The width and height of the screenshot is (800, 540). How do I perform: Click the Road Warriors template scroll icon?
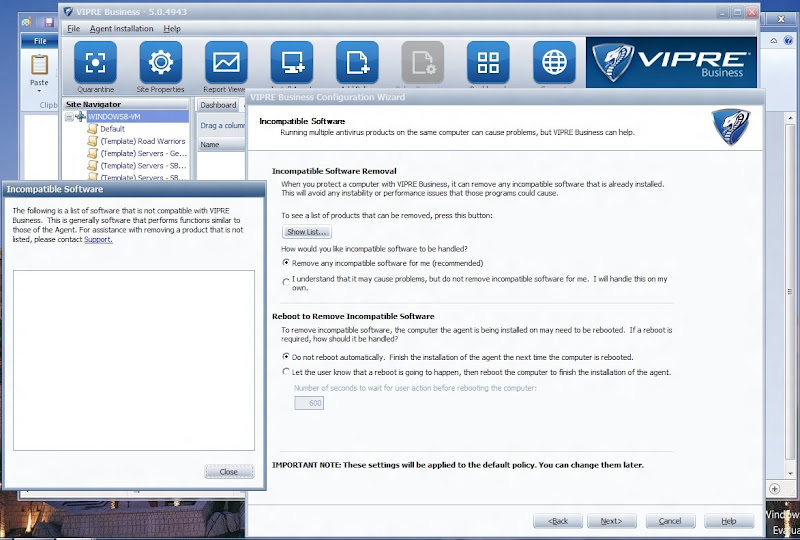92,141
